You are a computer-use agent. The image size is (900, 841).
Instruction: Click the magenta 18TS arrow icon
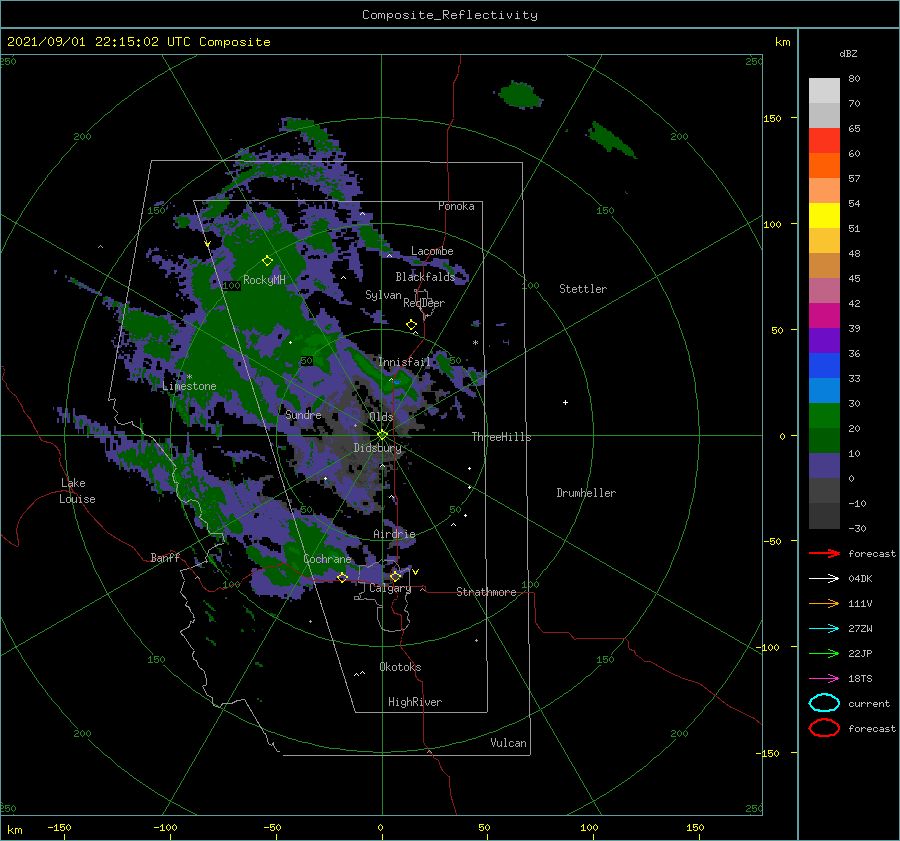[x=824, y=679]
